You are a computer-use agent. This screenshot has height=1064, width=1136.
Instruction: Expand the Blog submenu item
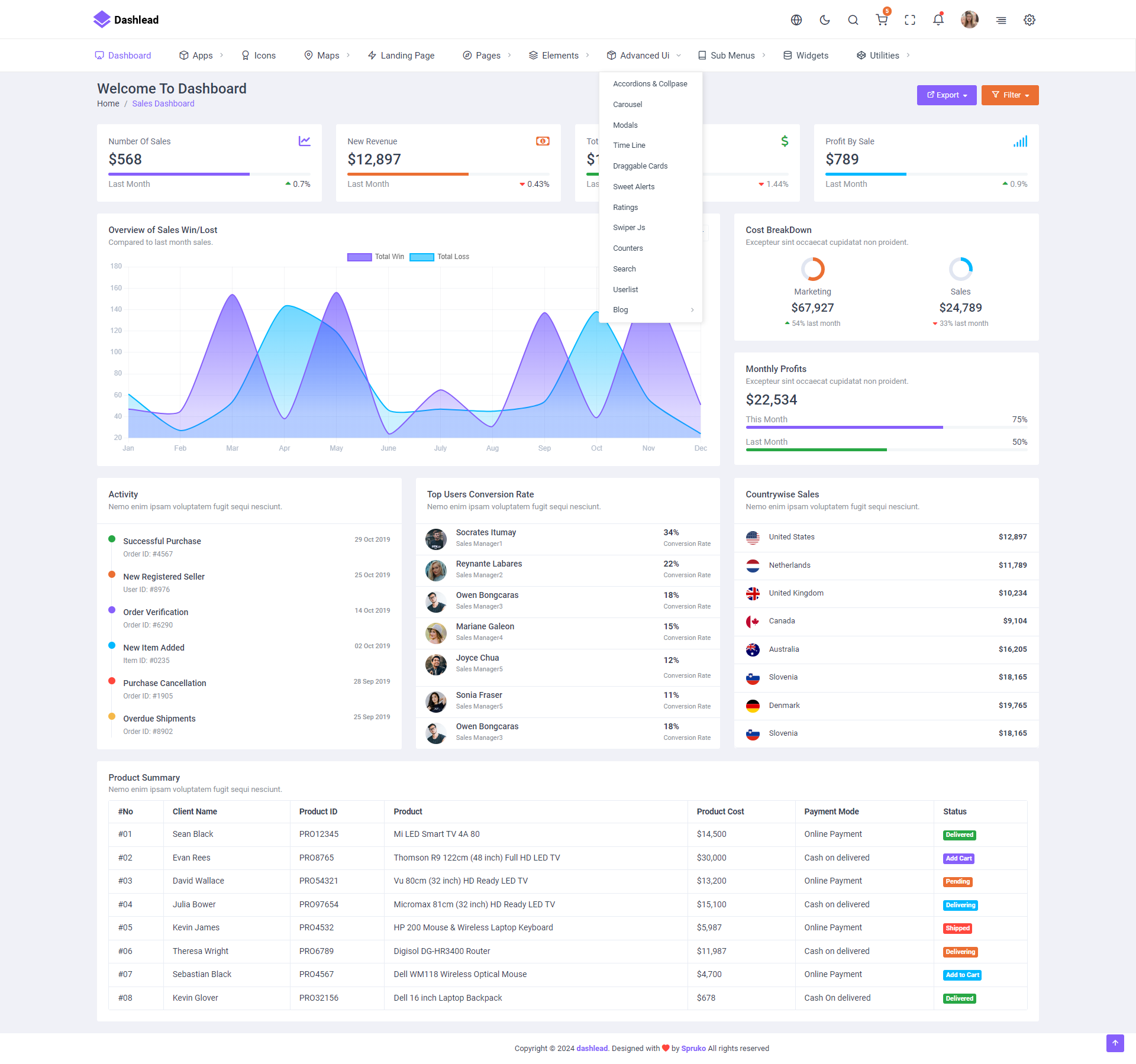coord(651,310)
